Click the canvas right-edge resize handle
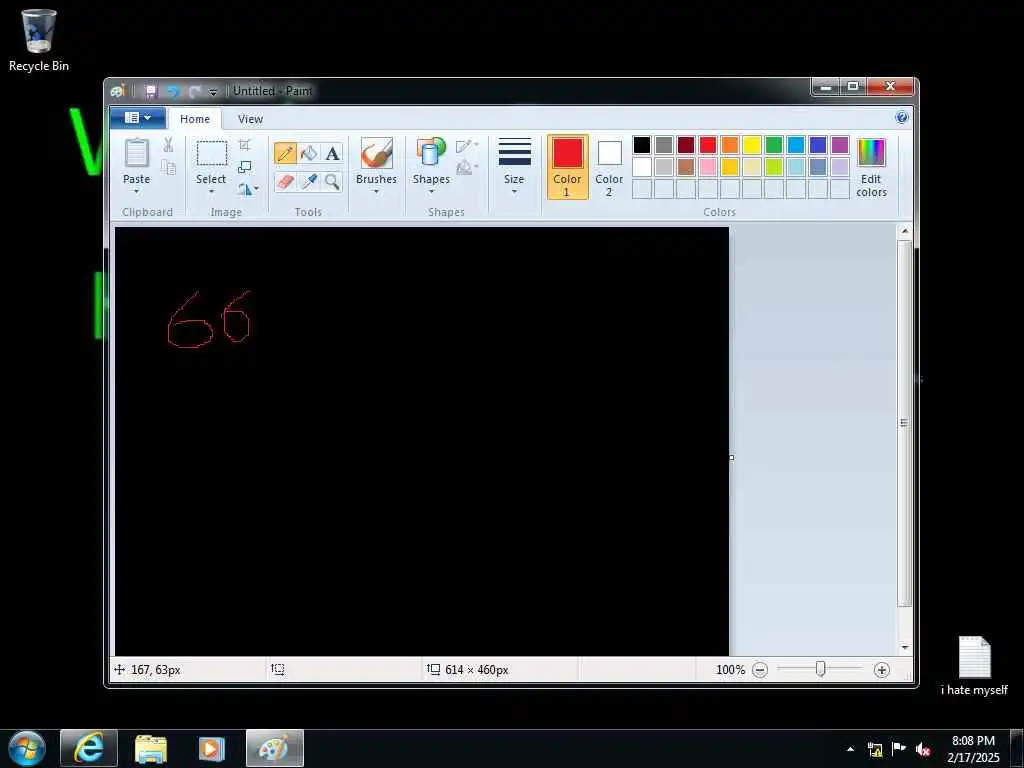1024x768 pixels. (x=731, y=457)
